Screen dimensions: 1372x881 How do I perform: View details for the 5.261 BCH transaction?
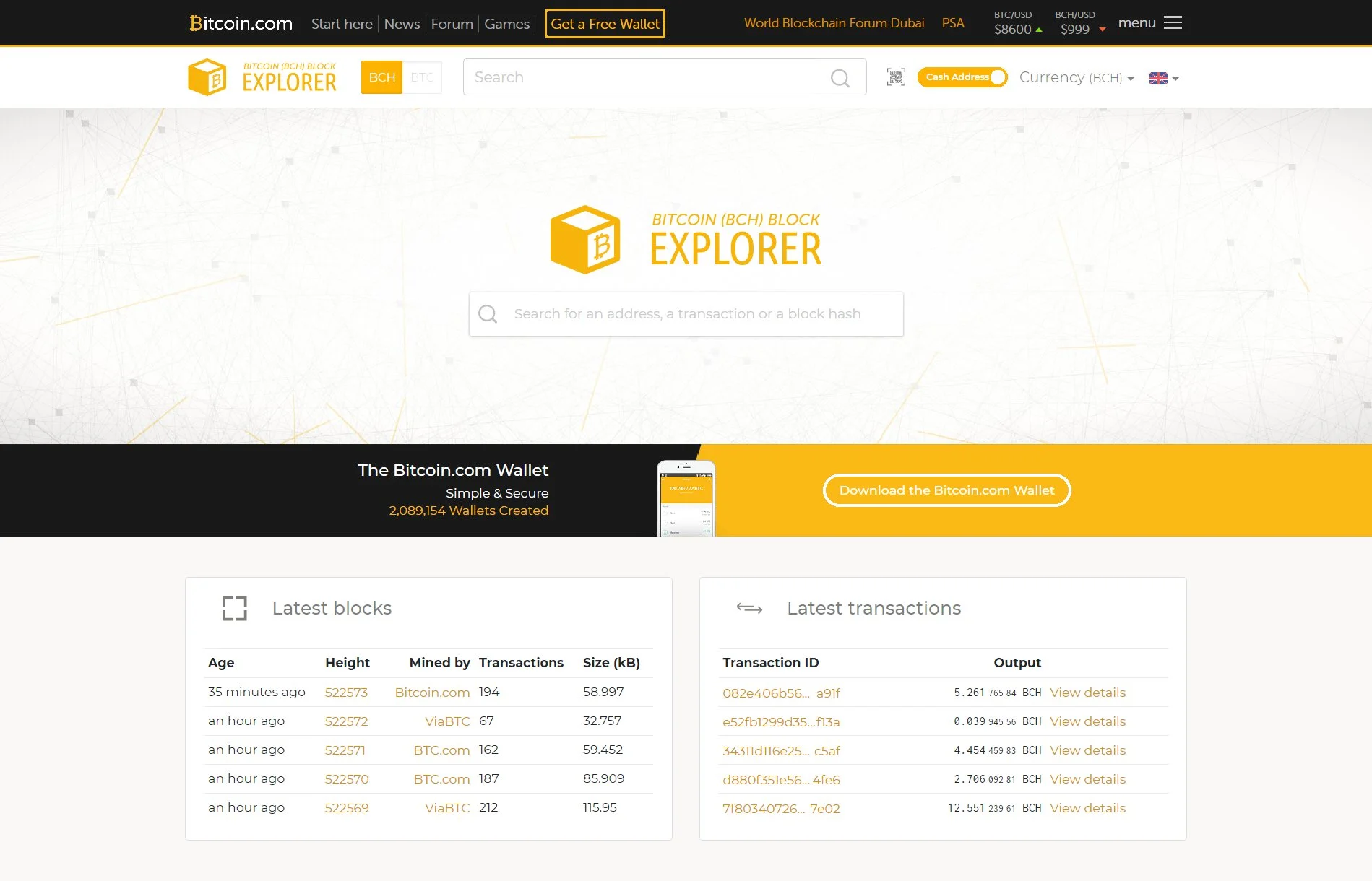click(x=1087, y=693)
